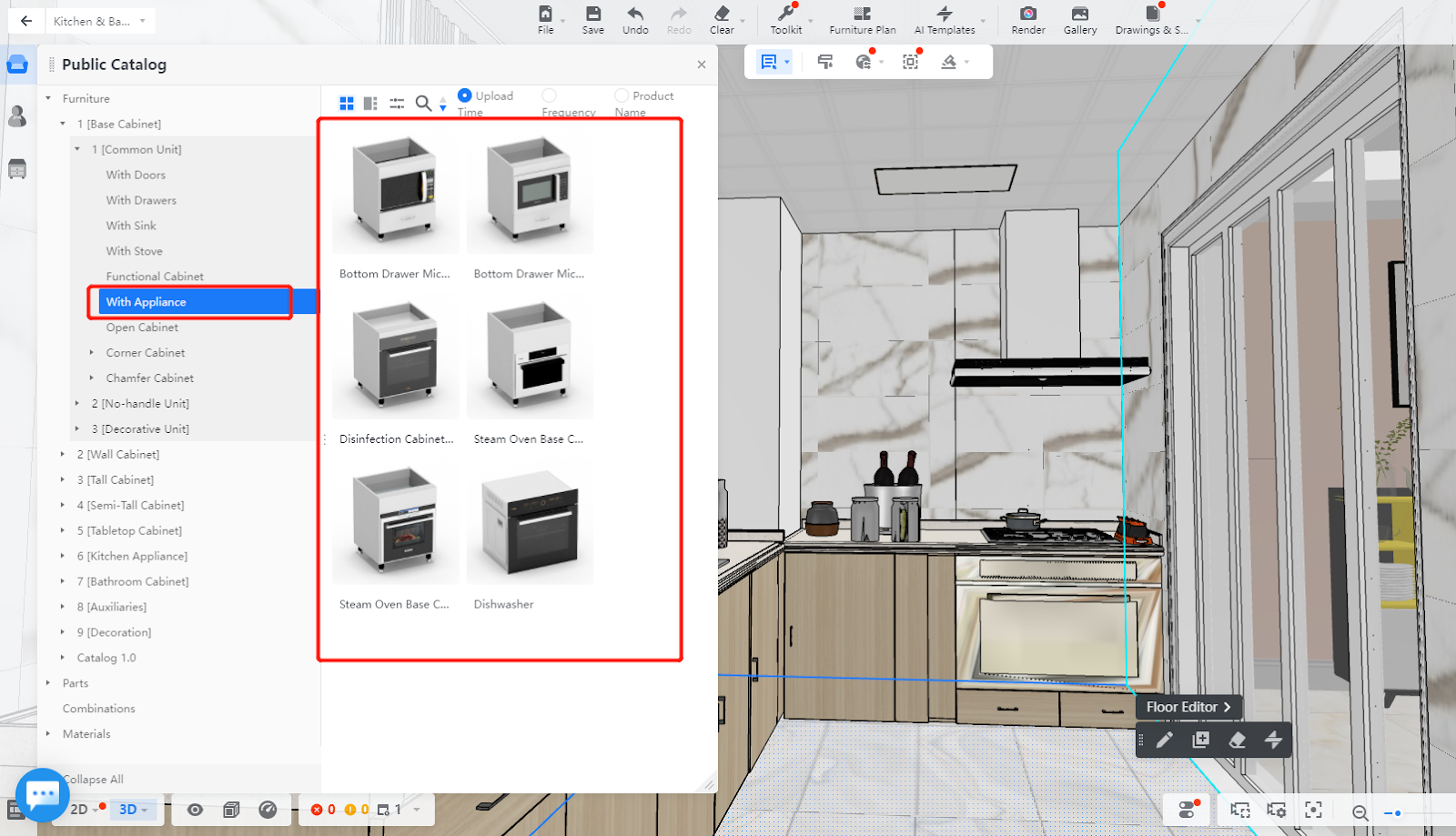Select the Upload Time radio button
1456x836 pixels.
[x=465, y=96]
